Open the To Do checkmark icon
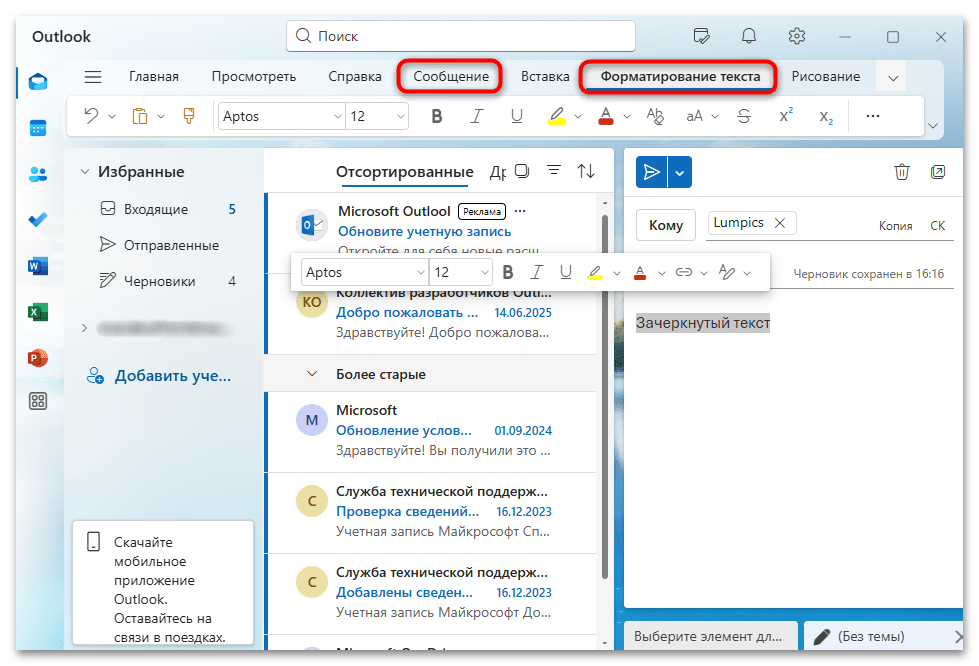Viewport: 979px width, 666px height. coord(38,220)
